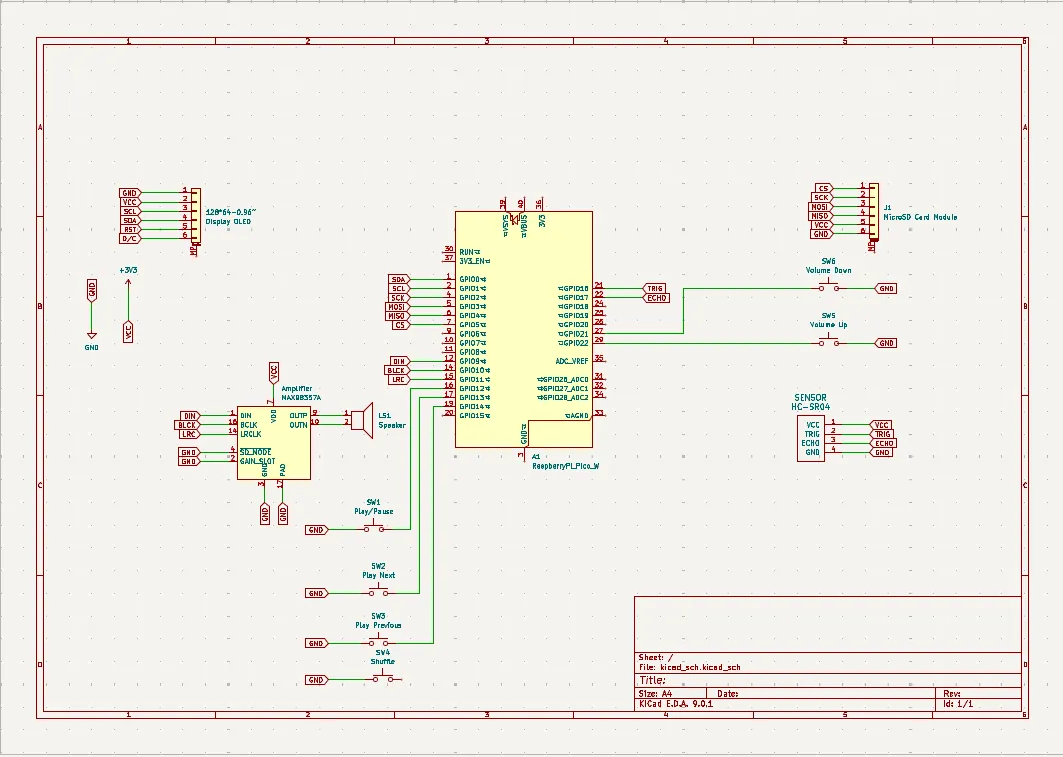1063x757 pixels.
Task: Click the BLCK label at Pico GPIO10
Action: click(x=396, y=371)
